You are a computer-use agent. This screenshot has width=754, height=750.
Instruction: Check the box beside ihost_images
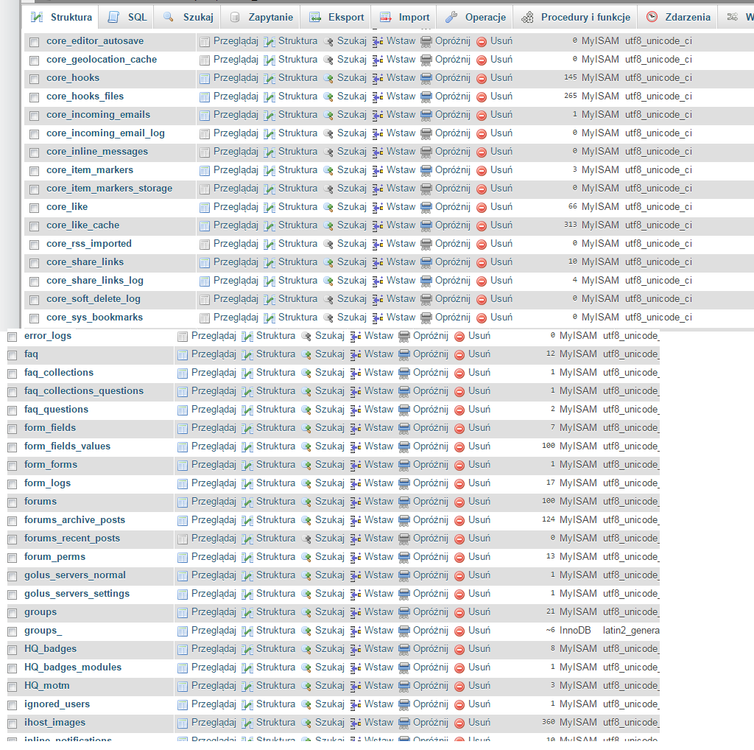point(12,723)
